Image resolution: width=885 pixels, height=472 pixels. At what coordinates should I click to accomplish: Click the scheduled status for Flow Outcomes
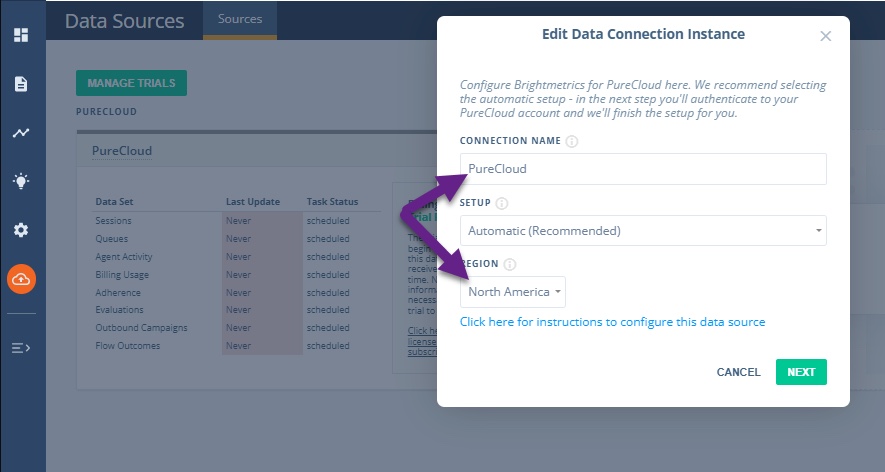[328, 346]
